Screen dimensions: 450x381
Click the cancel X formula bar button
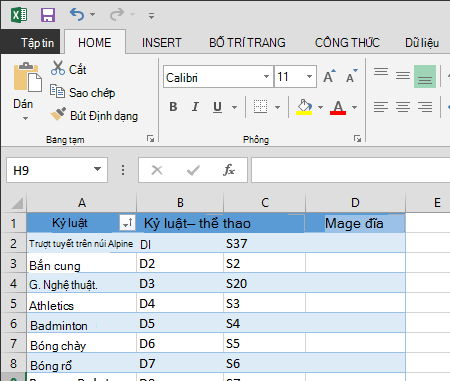click(x=157, y=170)
